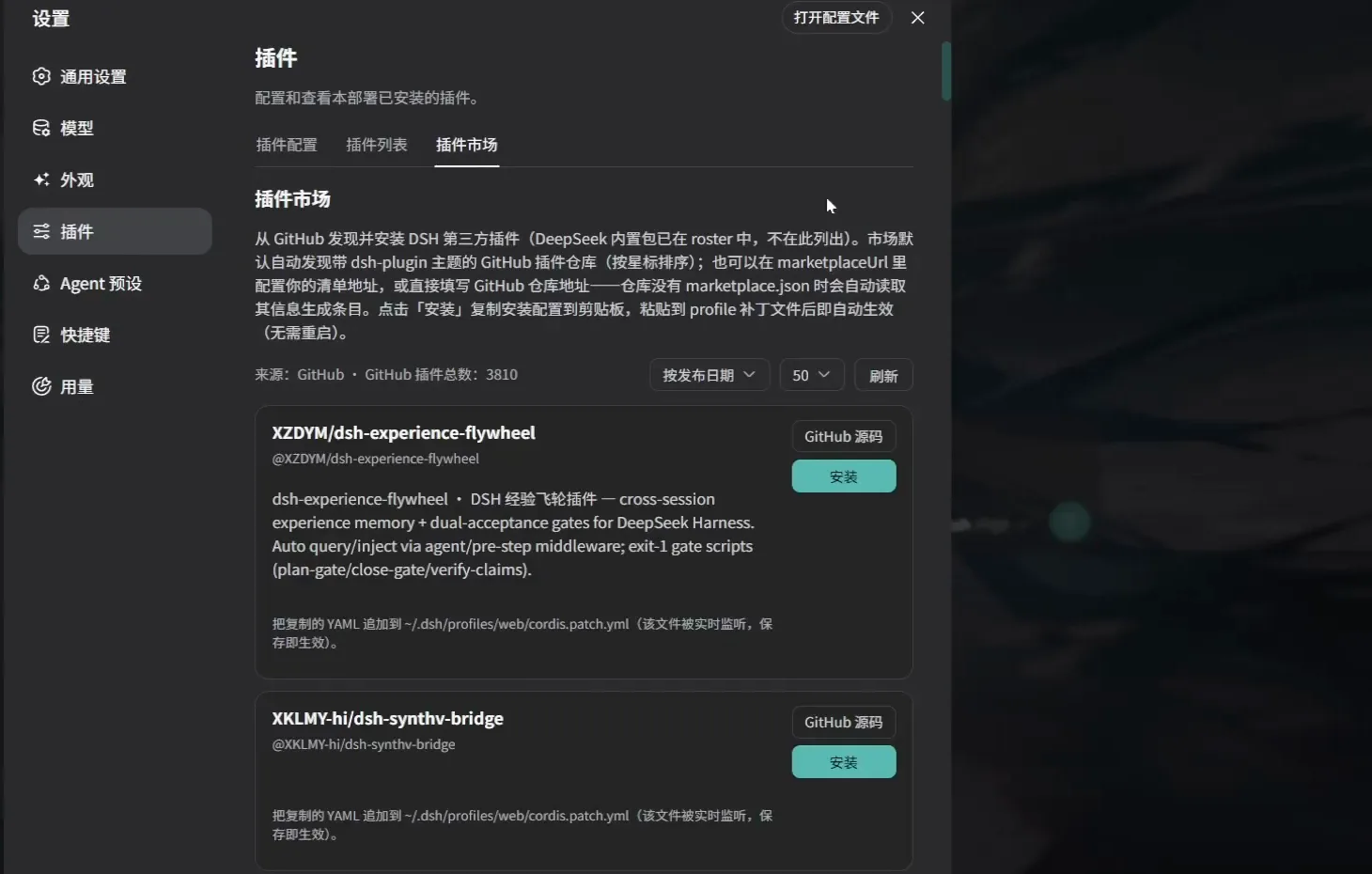Click the 用量 usage icon

[x=41, y=386]
